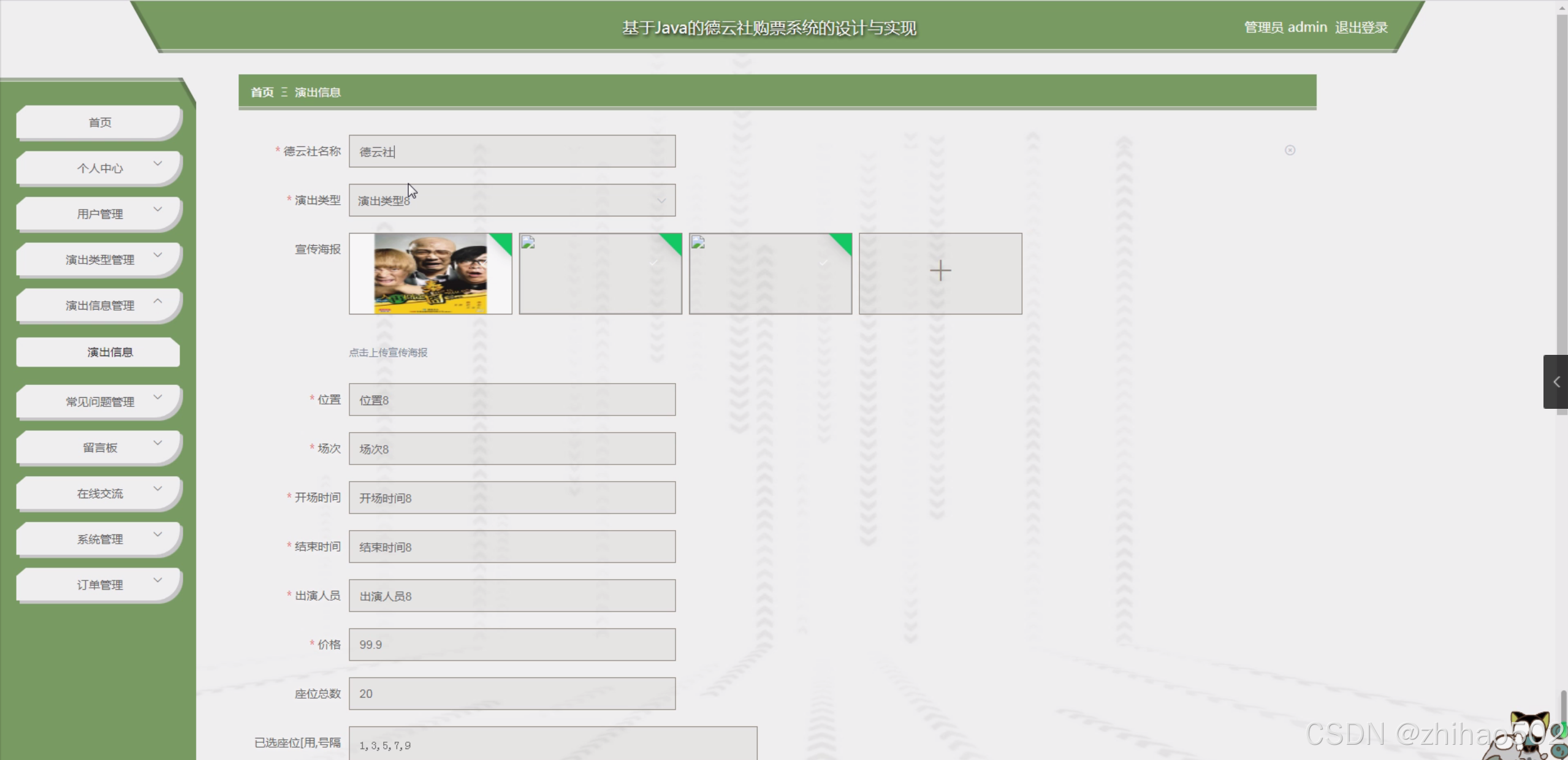Viewport: 1568px width, 760px height.
Task: Open the 首页 sidebar item
Action: [99, 123]
